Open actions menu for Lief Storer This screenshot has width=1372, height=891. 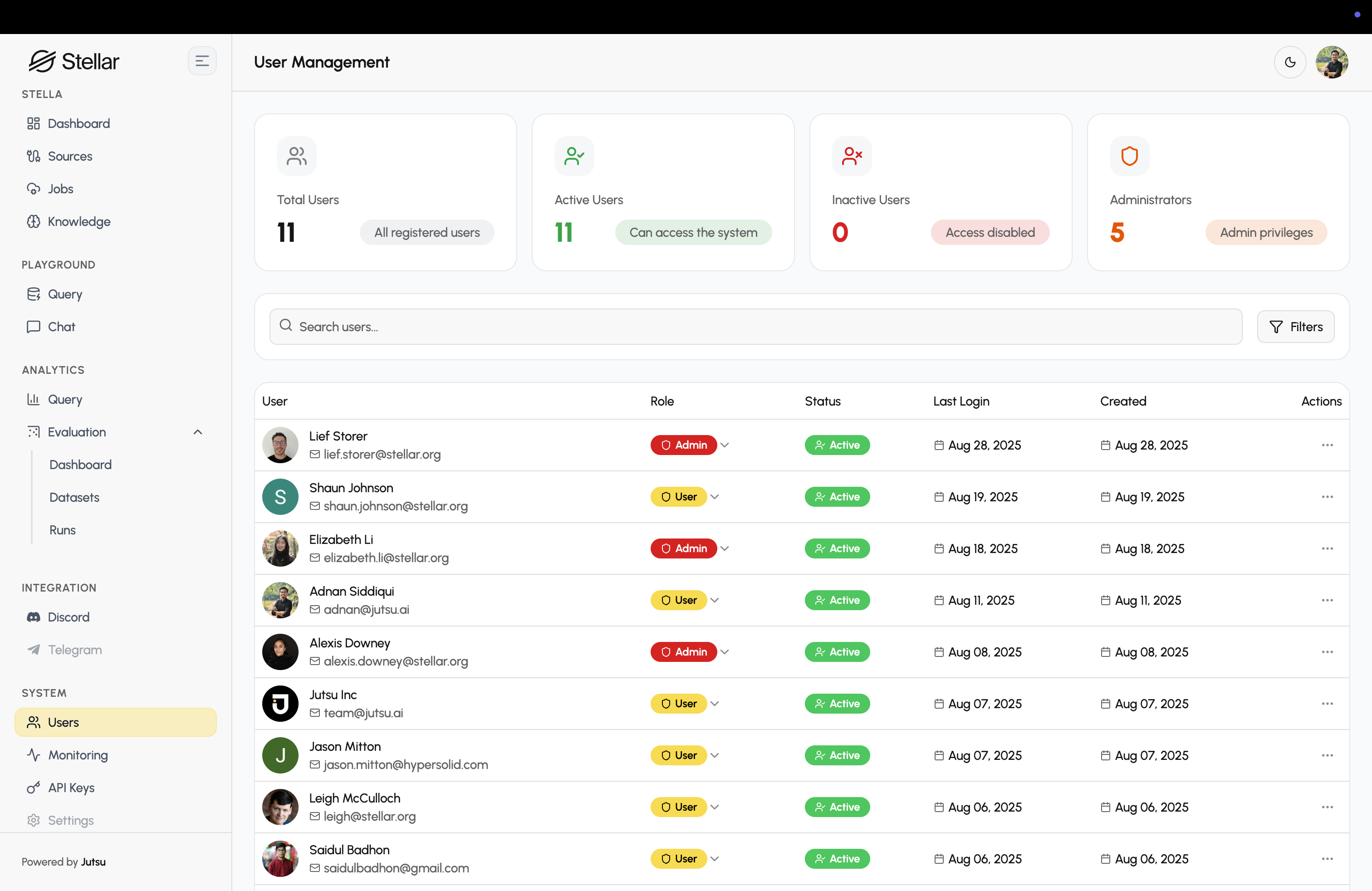tap(1327, 445)
